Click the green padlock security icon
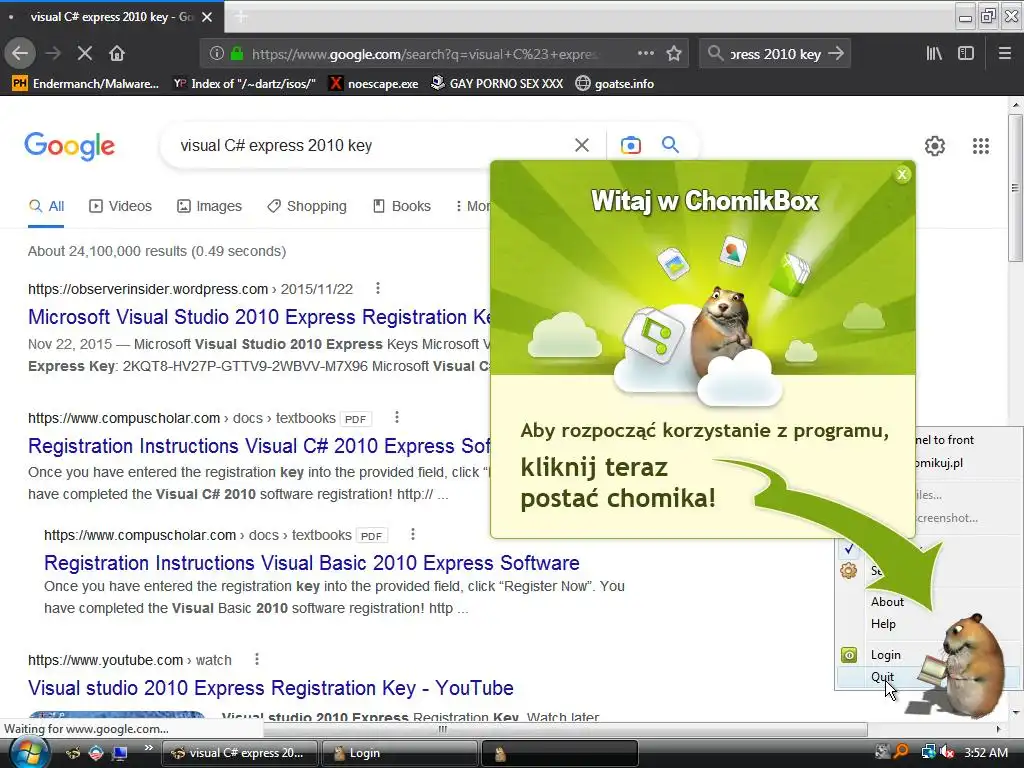The height and width of the screenshot is (768, 1024). click(x=237, y=54)
